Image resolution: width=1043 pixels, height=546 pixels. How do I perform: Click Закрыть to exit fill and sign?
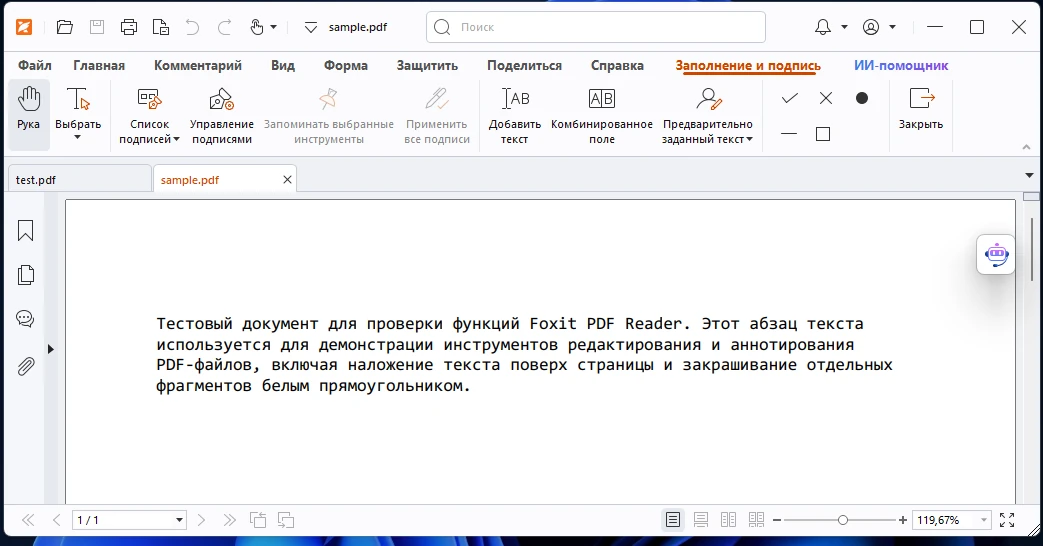[921, 108]
